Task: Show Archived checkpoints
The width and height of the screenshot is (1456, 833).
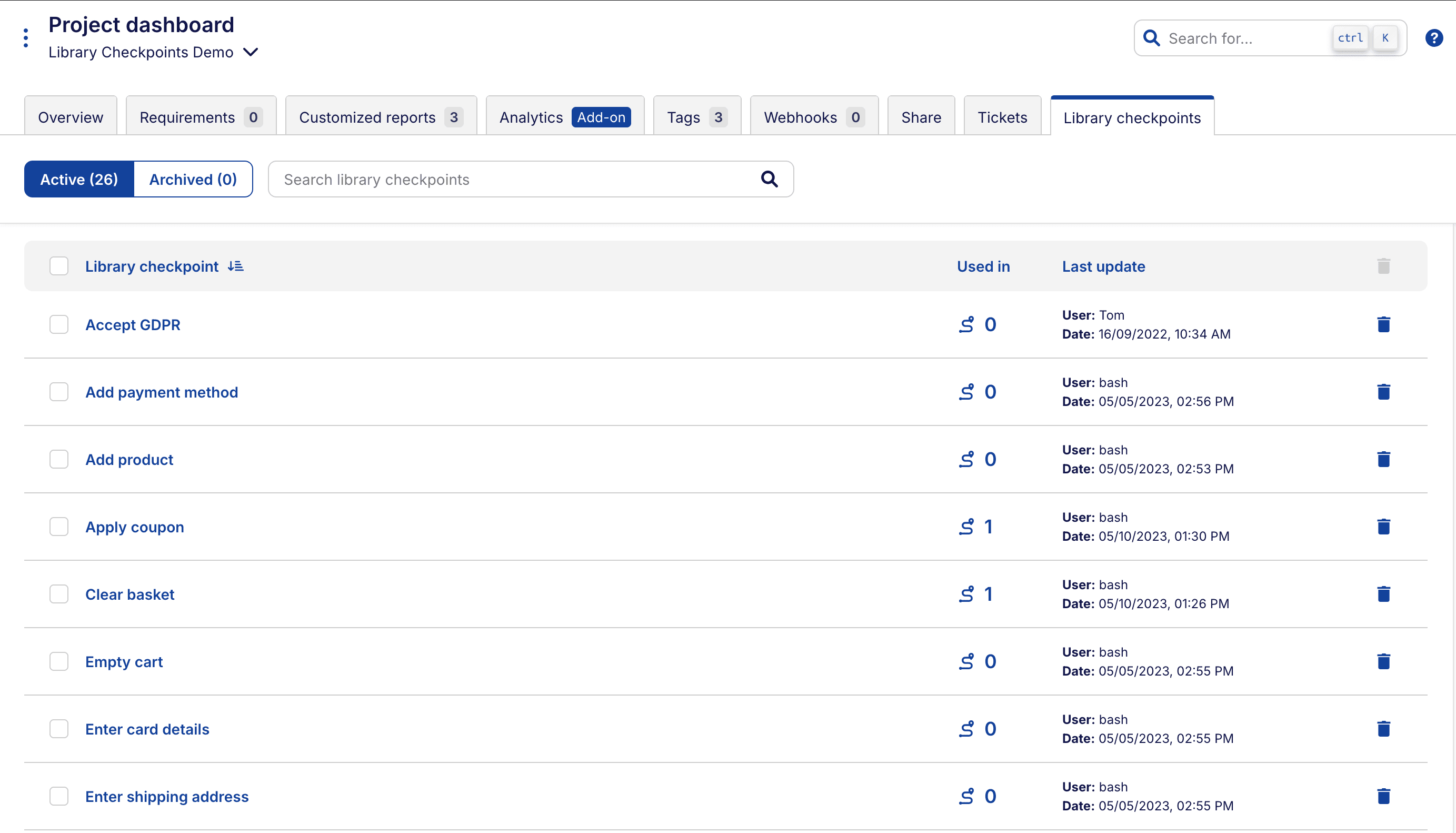Action: point(193,179)
